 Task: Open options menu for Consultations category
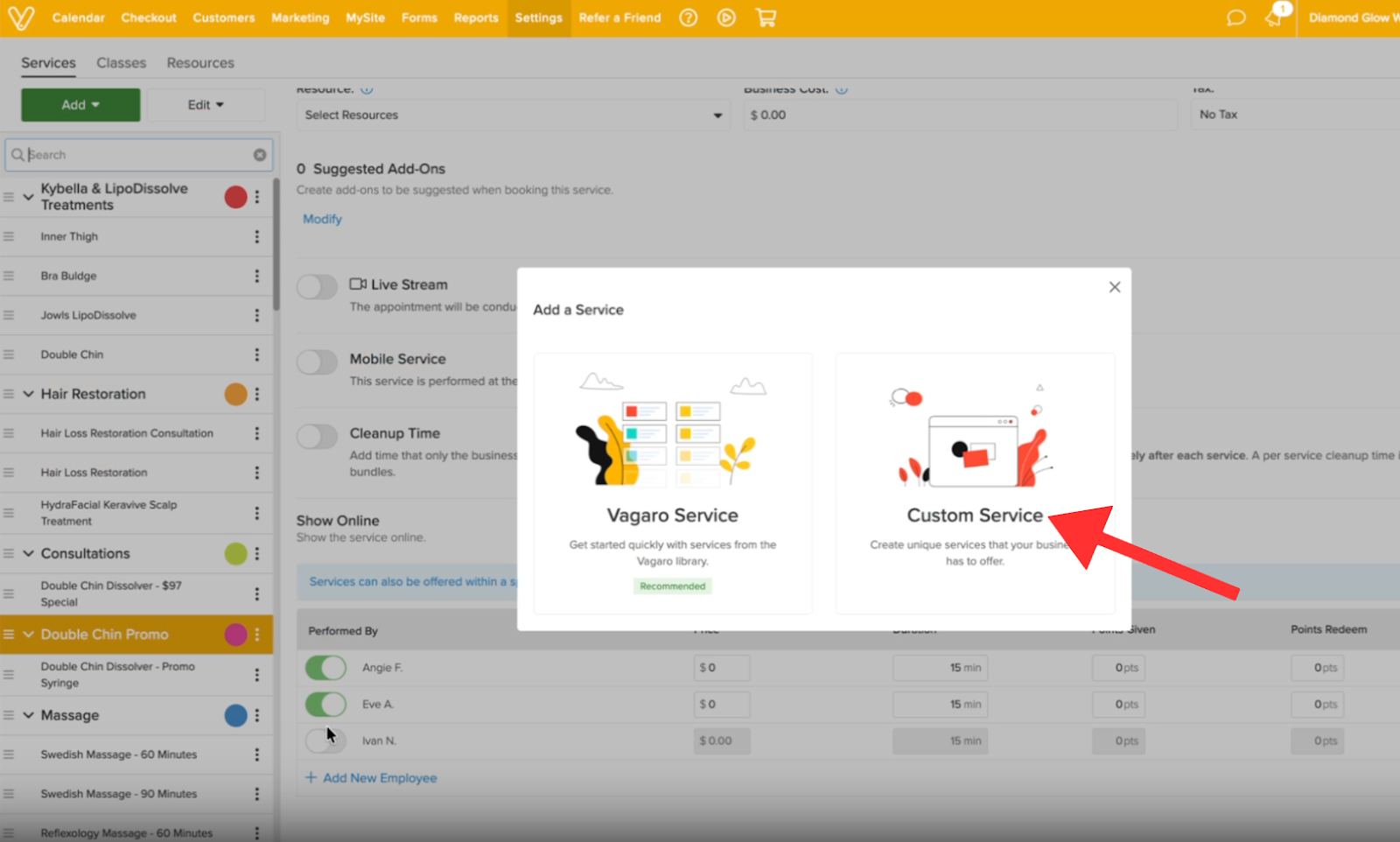257,553
